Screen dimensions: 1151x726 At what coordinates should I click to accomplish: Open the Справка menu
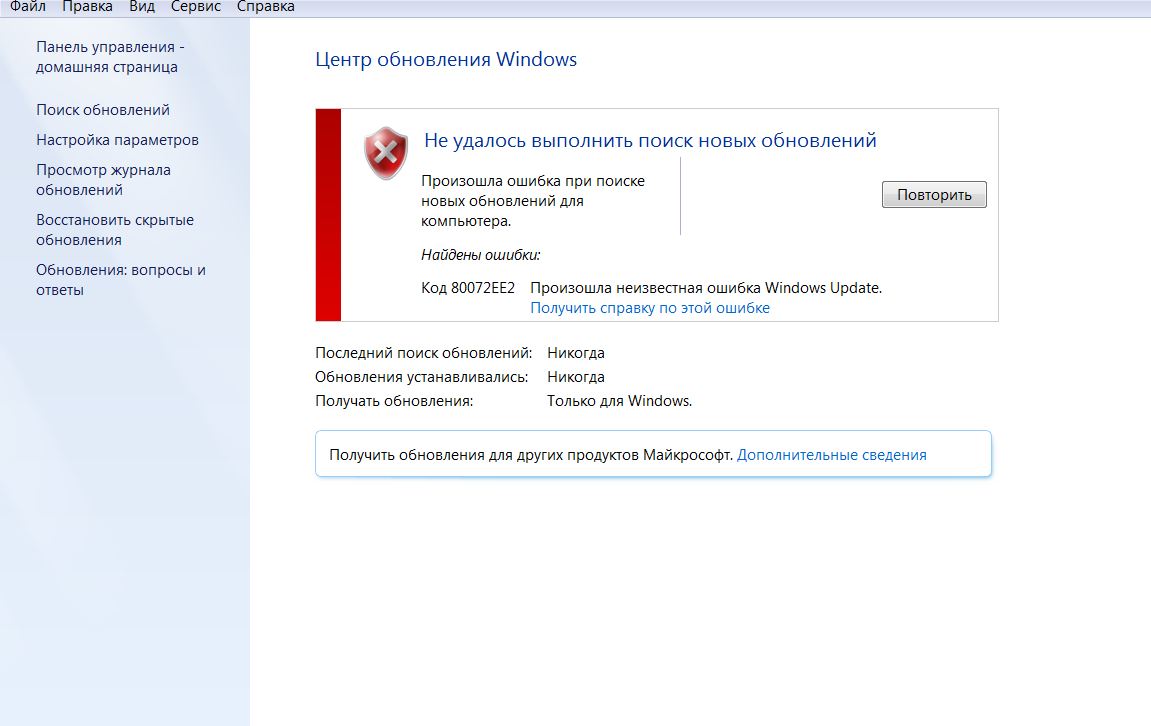coord(266,7)
